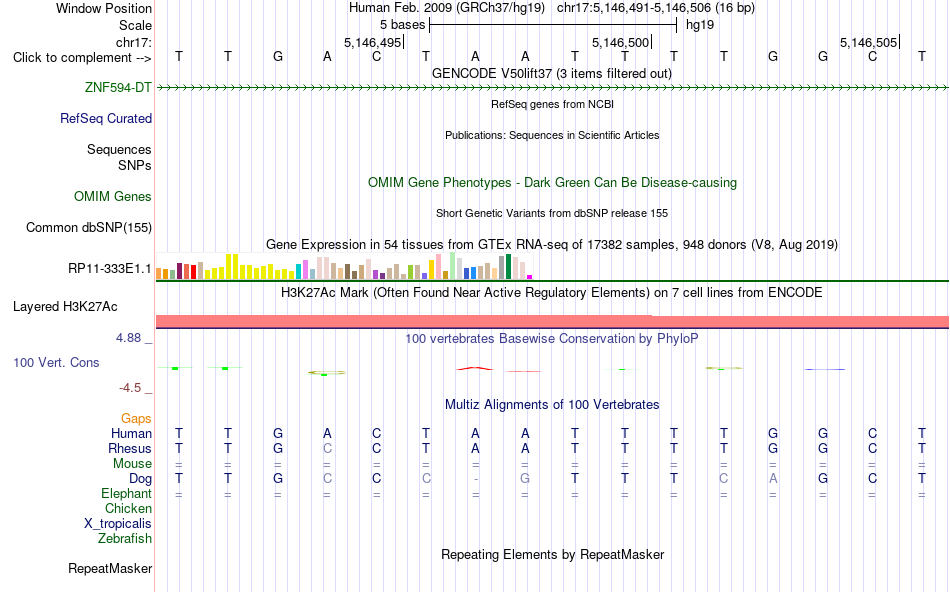
Task: Open 'RefSeq genes from NCBI' title
Action: click(x=553, y=104)
